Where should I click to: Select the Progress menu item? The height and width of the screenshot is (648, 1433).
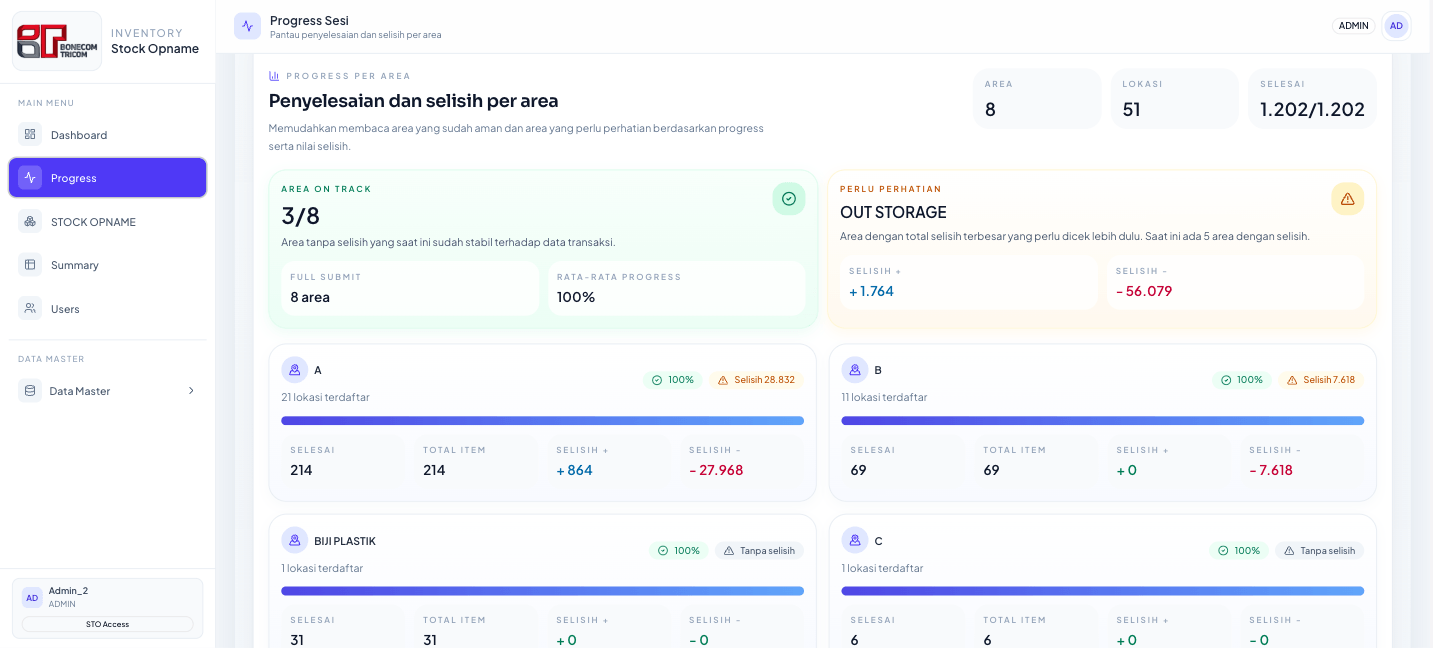tap(108, 178)
